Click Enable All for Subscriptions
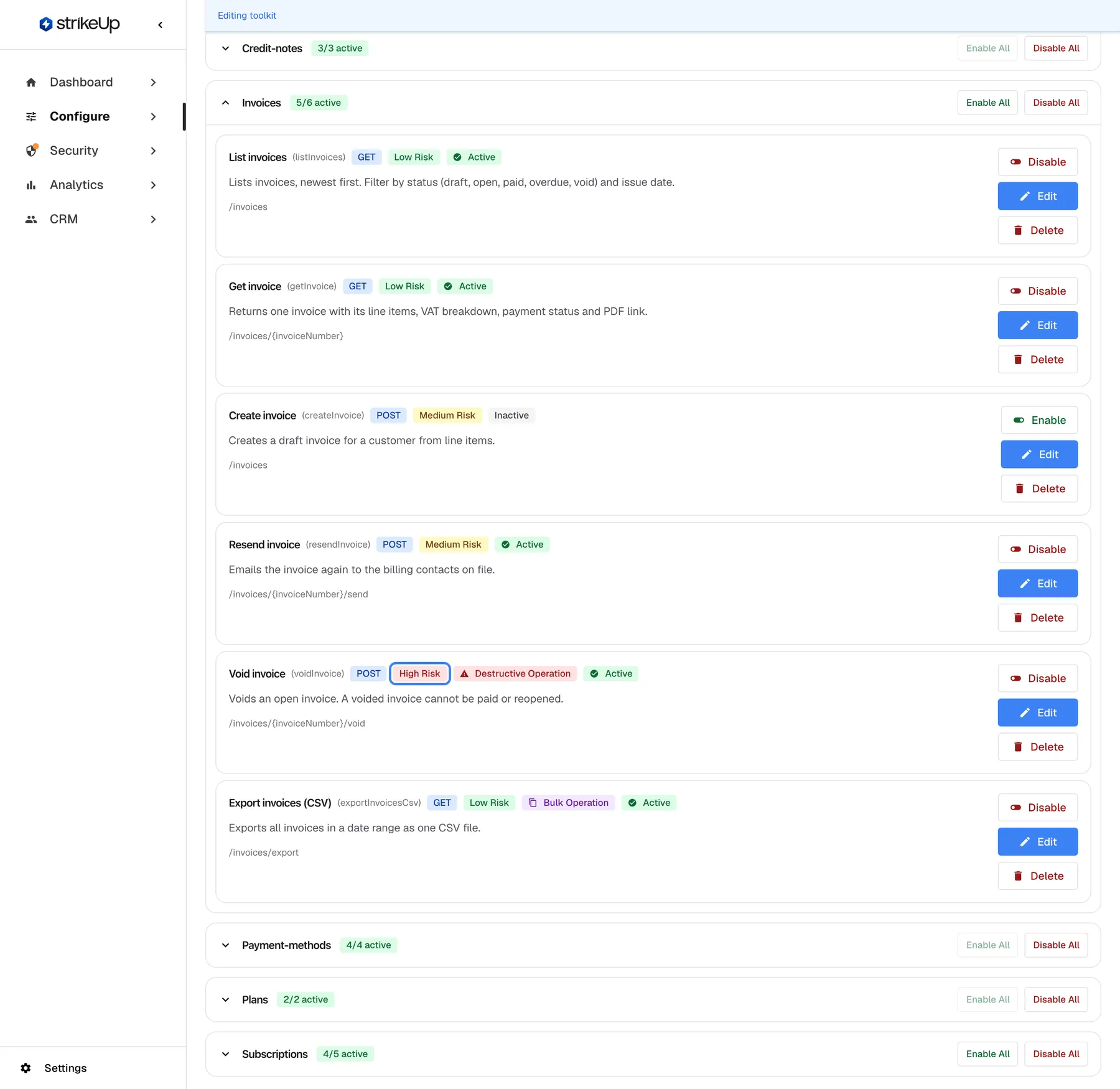This screenshot has width=1120, height=1089. pyautogui.click(x=987, y=1054)
